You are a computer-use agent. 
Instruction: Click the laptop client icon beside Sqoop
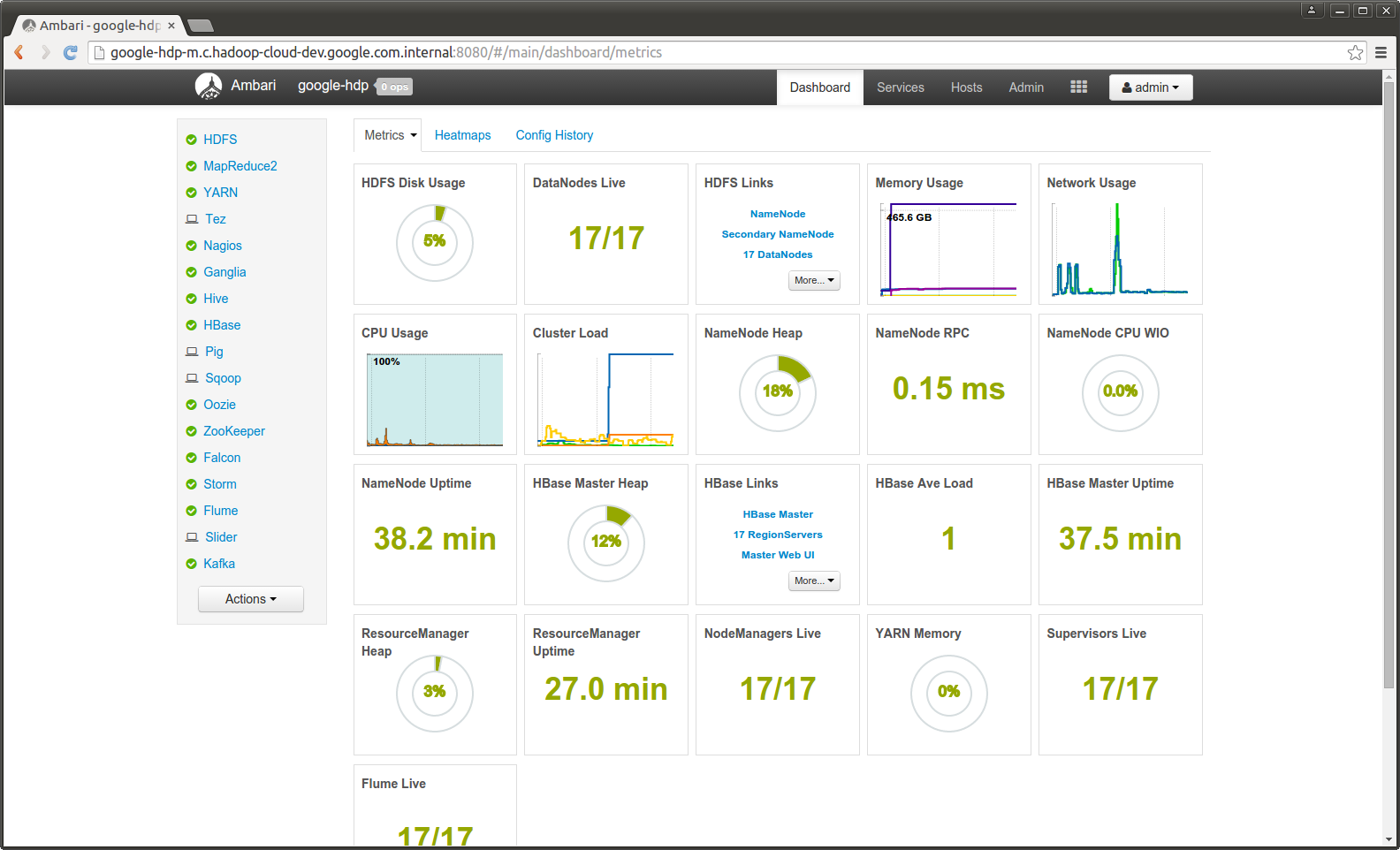click(x=192, y=378)
